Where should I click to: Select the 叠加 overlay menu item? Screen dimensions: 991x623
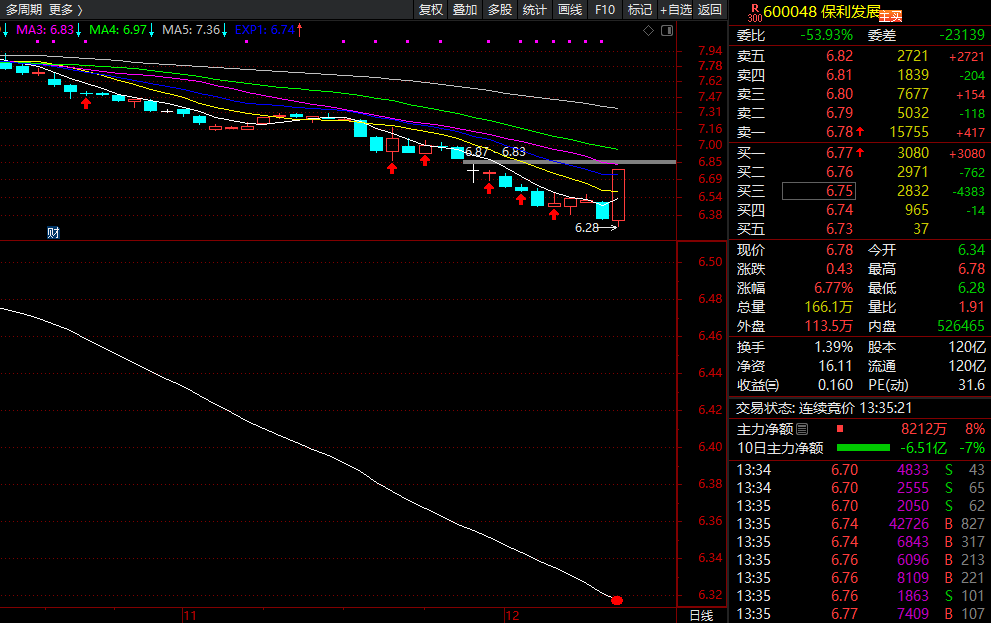pos(465,9)
